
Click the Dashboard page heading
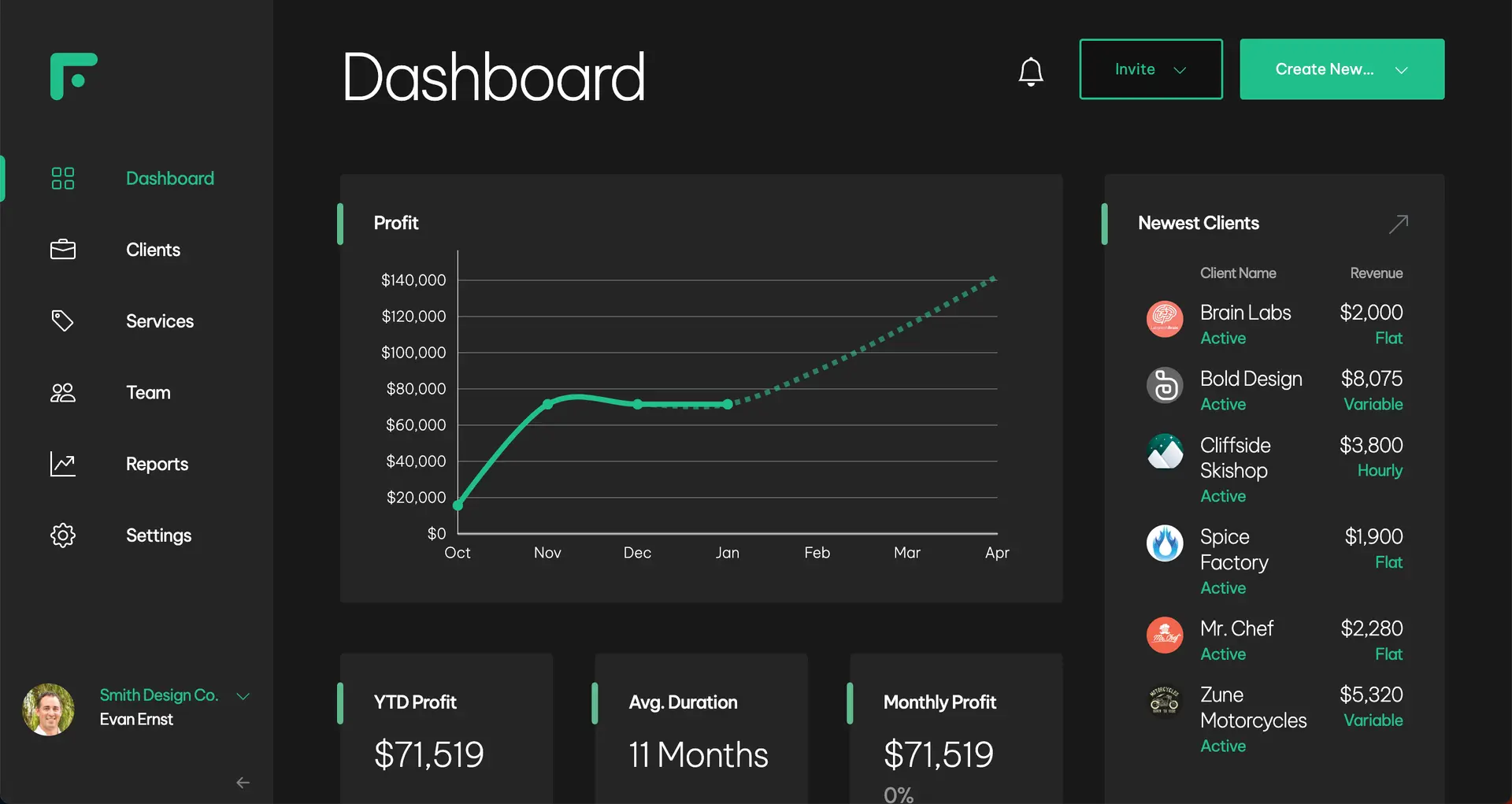coord(494,77)
